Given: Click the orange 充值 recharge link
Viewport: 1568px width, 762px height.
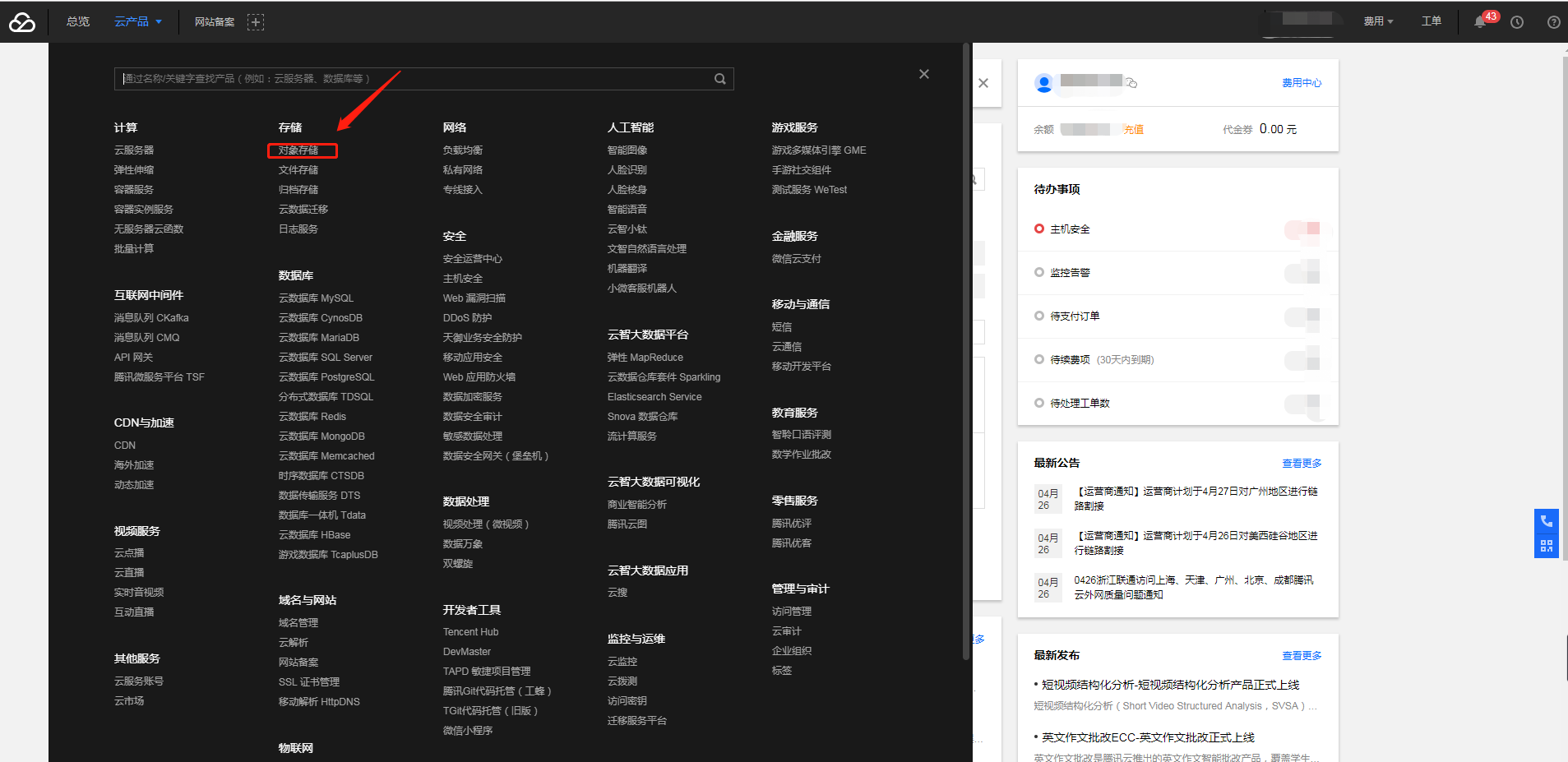Looking at the screenshot, I should pos(1133,130).
